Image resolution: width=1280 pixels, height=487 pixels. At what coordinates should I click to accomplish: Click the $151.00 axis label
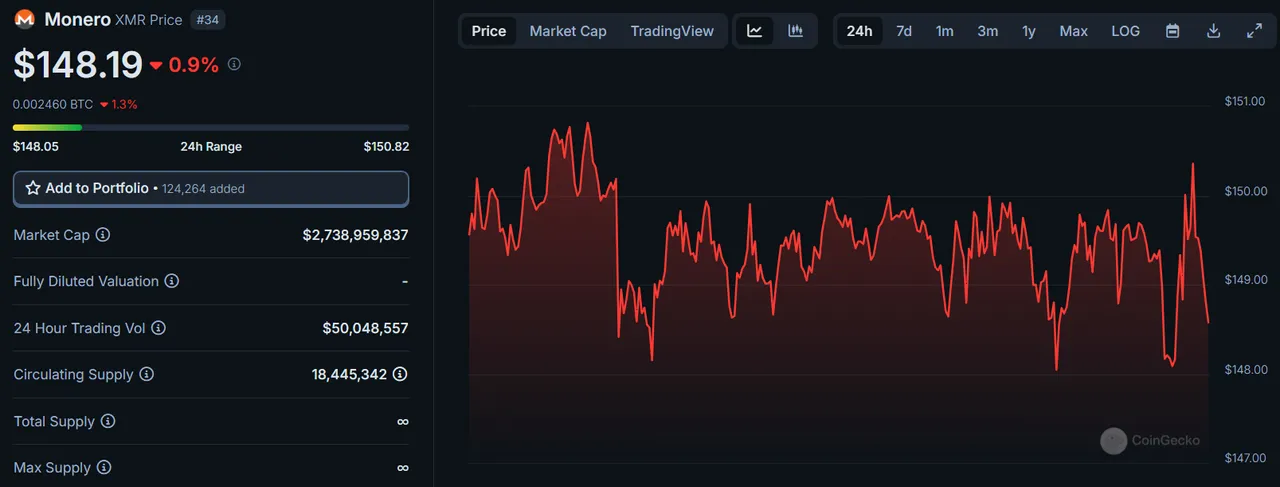(x=1244, y=101)
